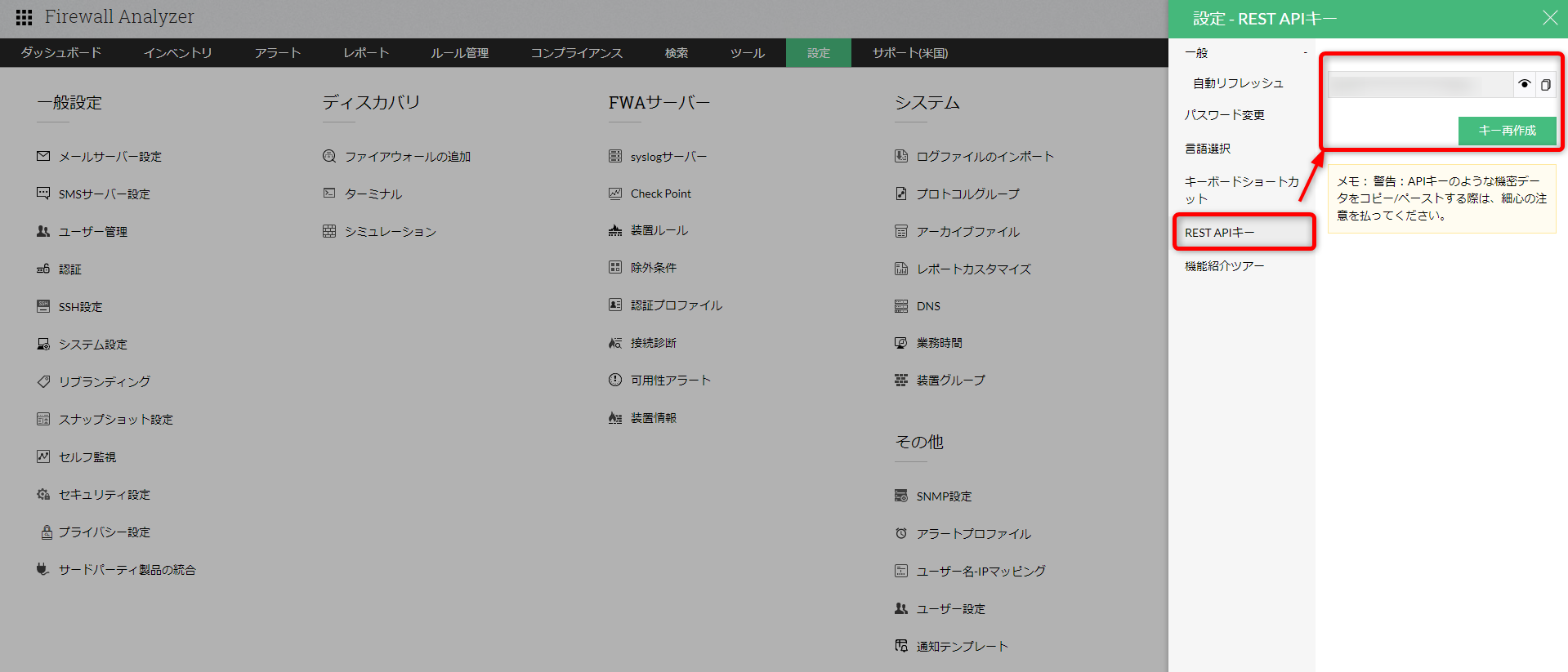Click the シミュレーション grid icon
Viewport: 1568px width, 672px height.
[x=329, y=231]
